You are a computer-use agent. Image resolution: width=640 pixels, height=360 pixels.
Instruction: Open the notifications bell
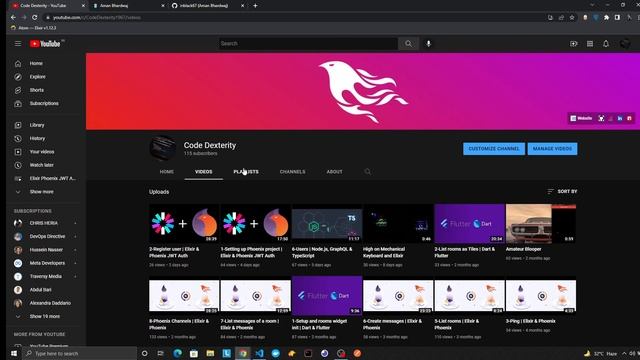pos(606,44)
